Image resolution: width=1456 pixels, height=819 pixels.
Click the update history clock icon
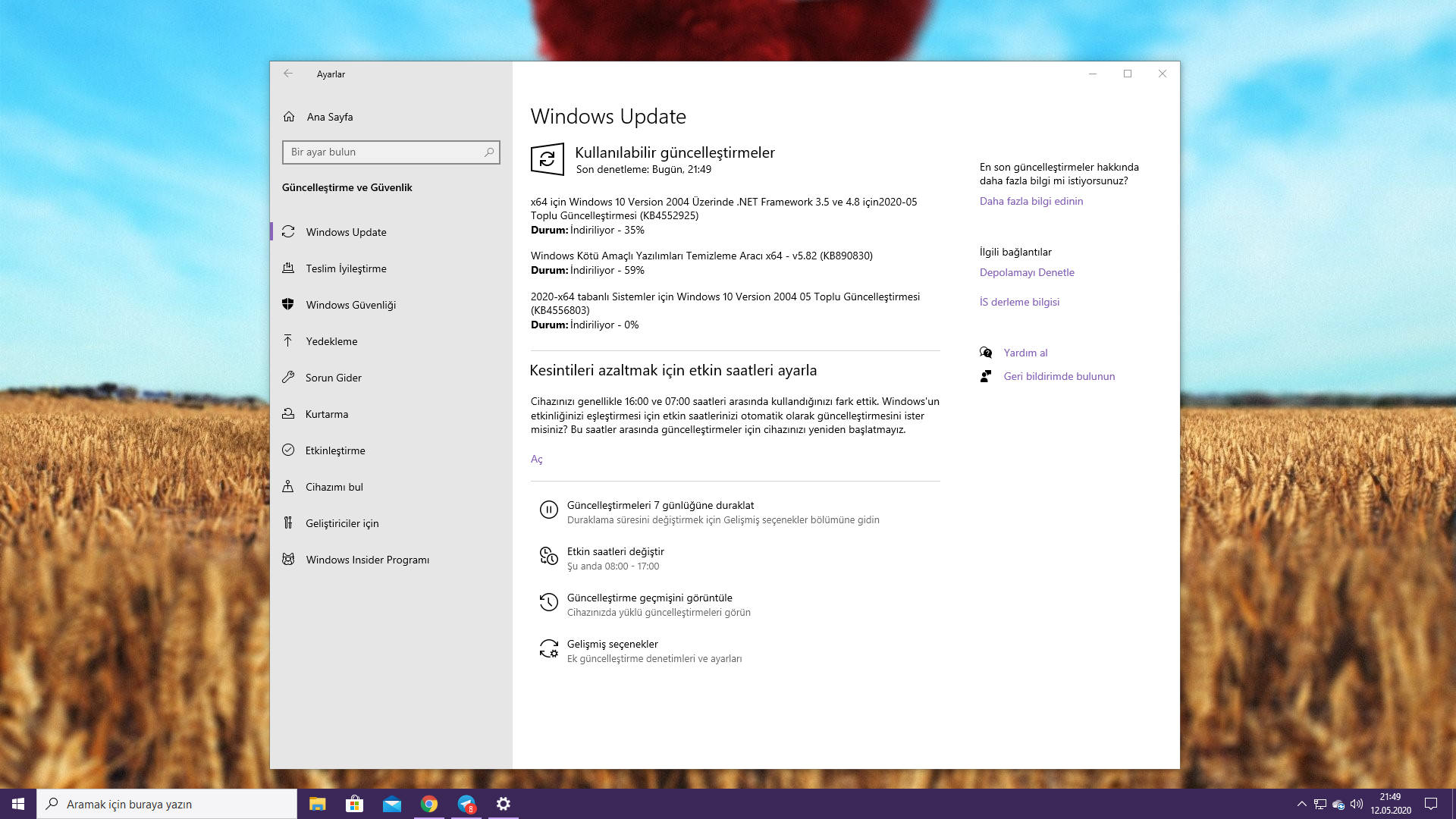tap(548, 602)
